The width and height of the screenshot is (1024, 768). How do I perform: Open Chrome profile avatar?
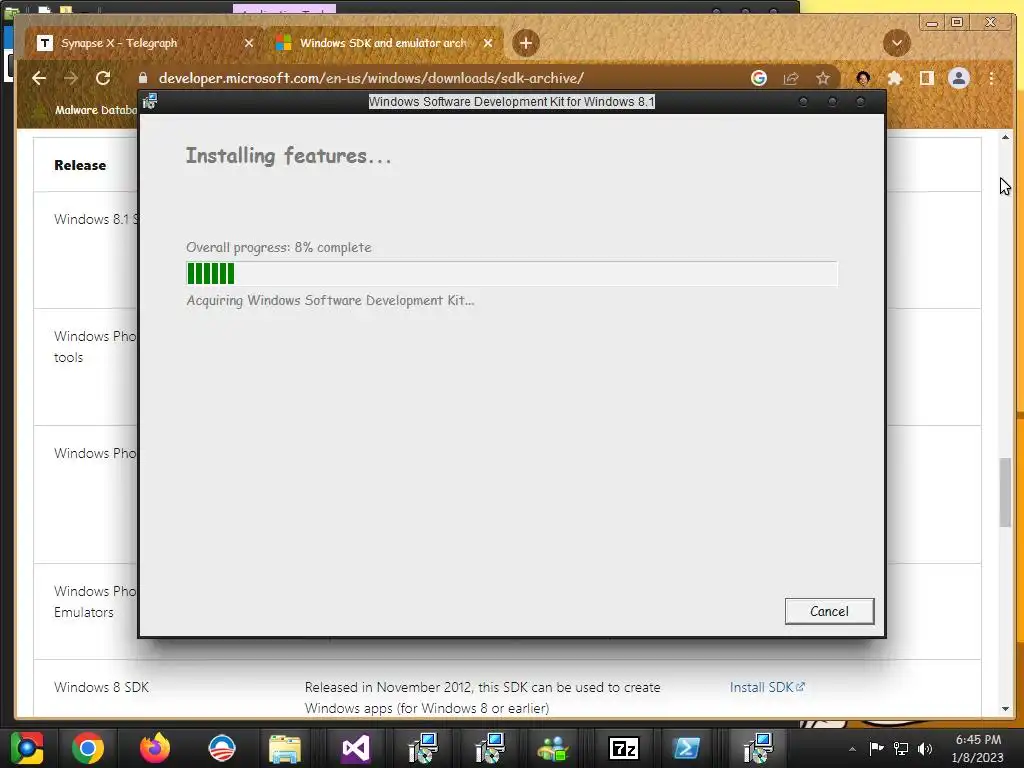pos(959,78)
